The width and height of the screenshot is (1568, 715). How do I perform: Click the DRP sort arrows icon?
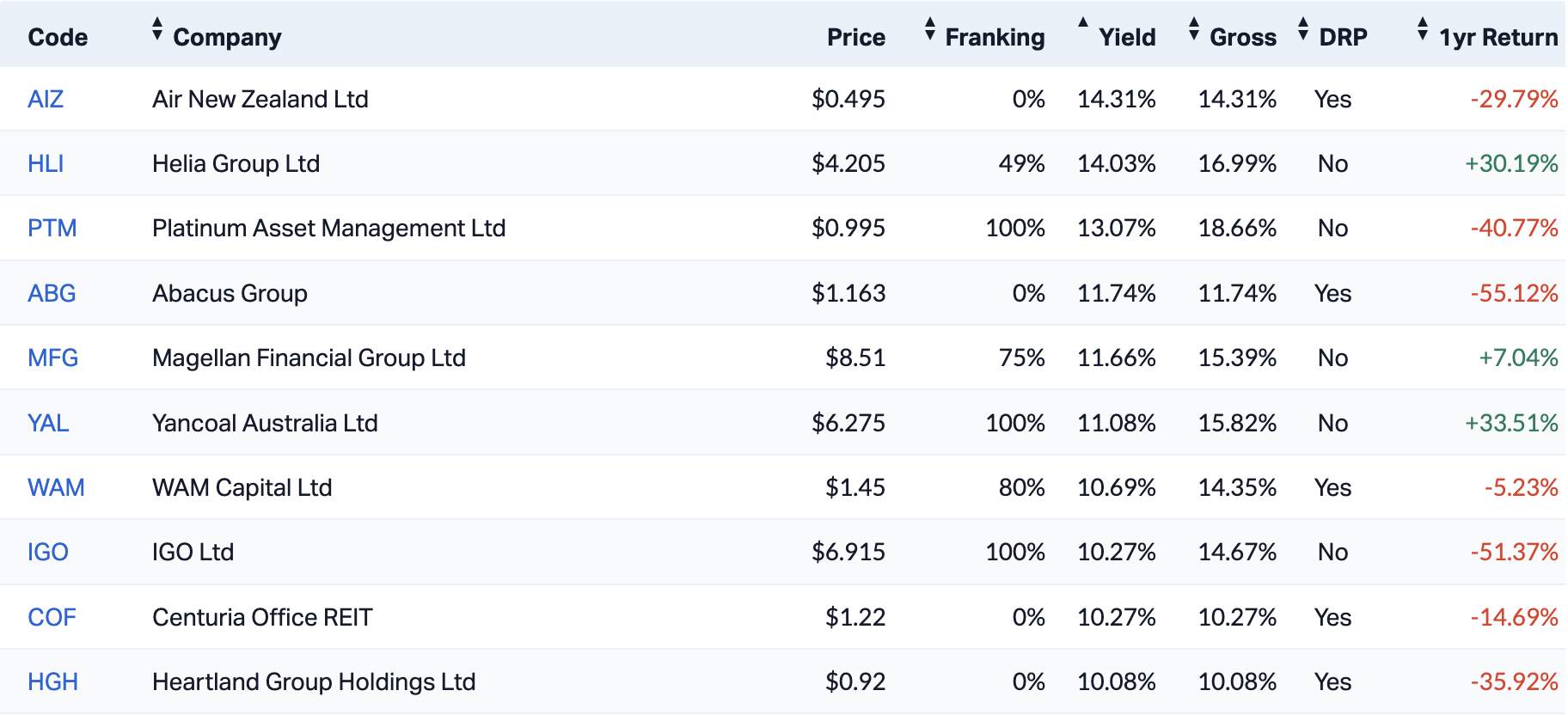[1303, 29]
